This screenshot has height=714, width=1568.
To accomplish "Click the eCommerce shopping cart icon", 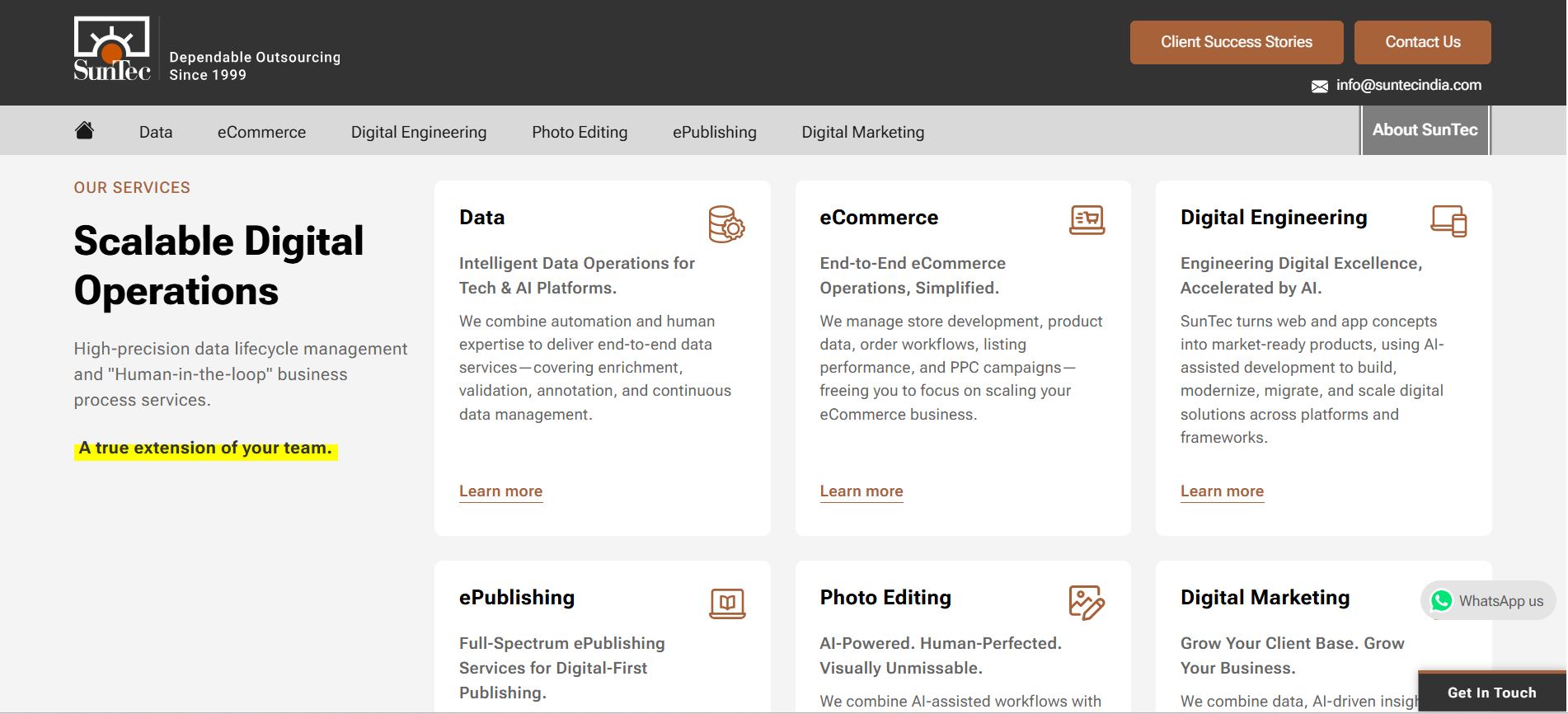I will (1087, 220).
